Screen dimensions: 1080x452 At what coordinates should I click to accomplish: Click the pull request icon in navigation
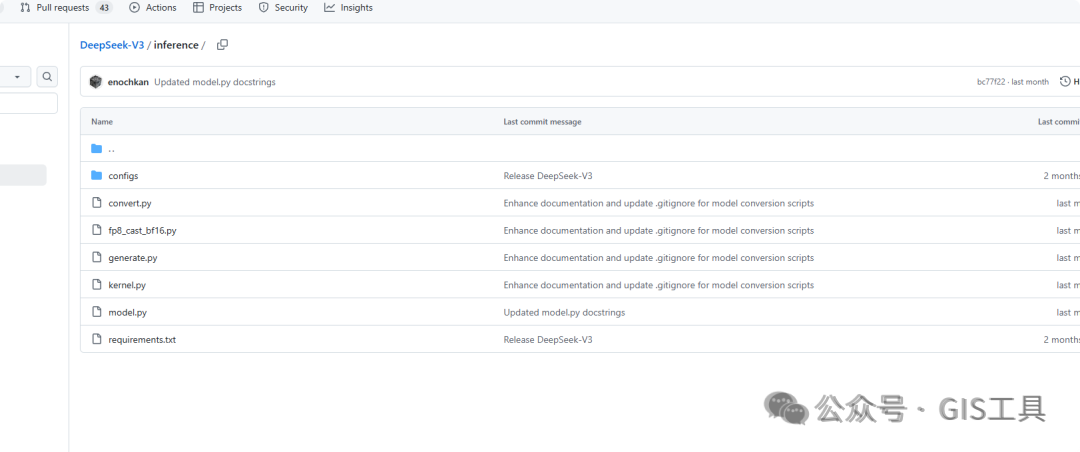tap(25, 8)
